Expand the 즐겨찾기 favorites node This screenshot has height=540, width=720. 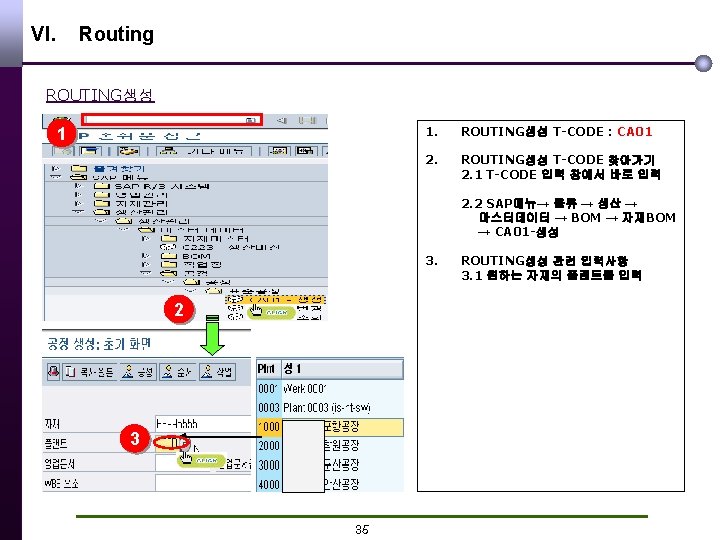tap(56, 169)
